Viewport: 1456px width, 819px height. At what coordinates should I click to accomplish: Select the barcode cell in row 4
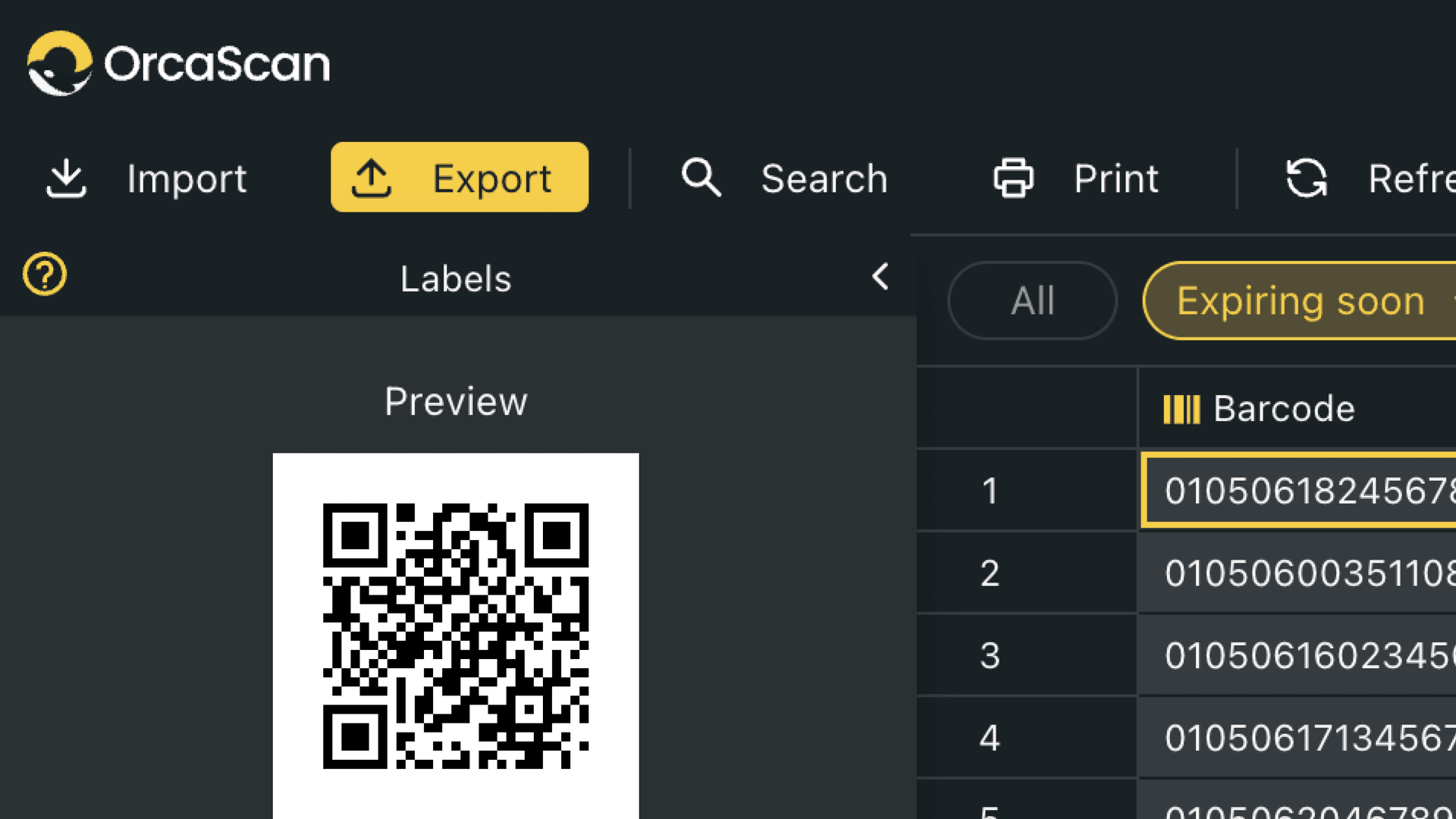click(1298, 738)
